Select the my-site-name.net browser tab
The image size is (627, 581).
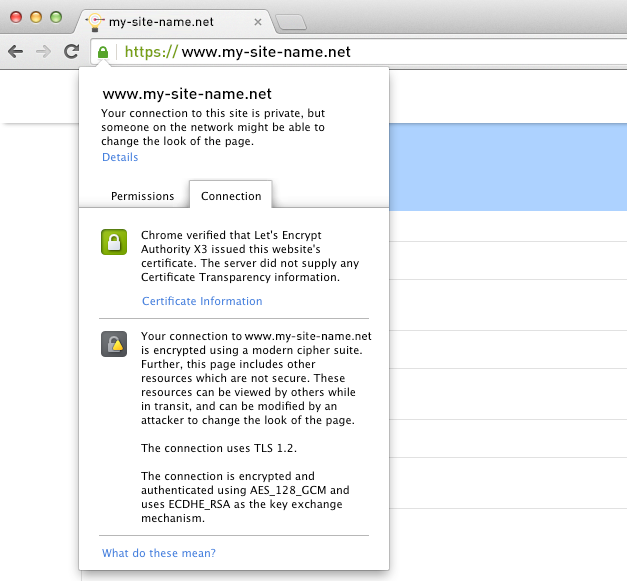click(x=175, y=22)
